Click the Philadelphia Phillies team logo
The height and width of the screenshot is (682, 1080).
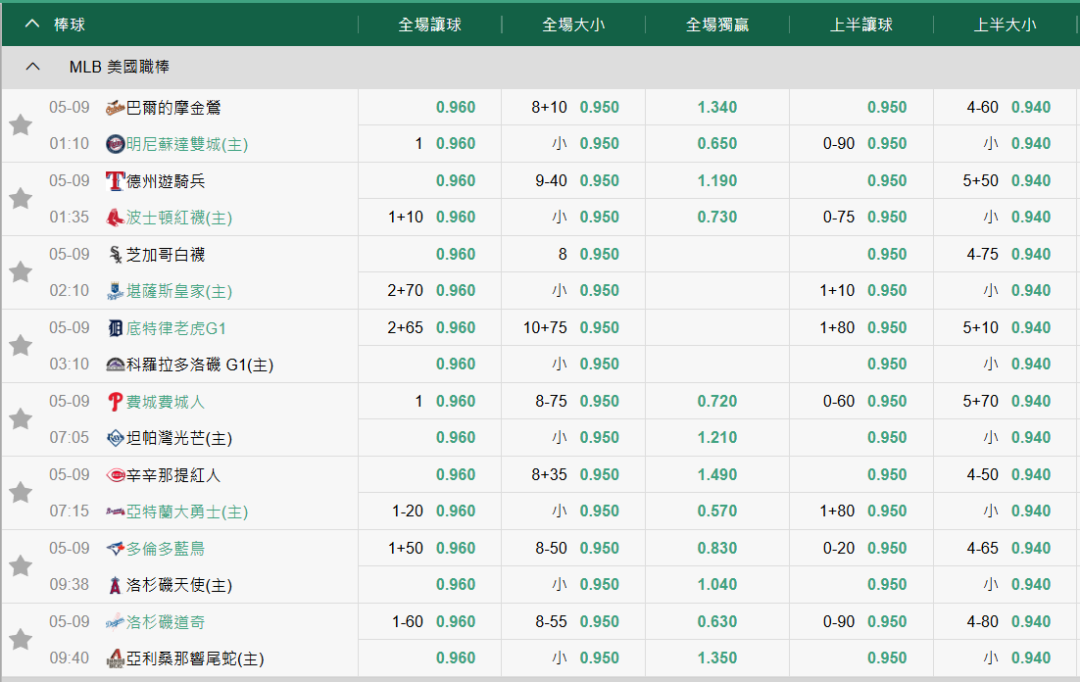click(x=115, y=402)
